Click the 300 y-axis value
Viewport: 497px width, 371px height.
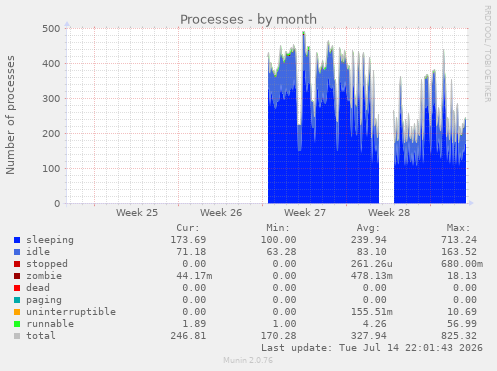coord(51,99)
